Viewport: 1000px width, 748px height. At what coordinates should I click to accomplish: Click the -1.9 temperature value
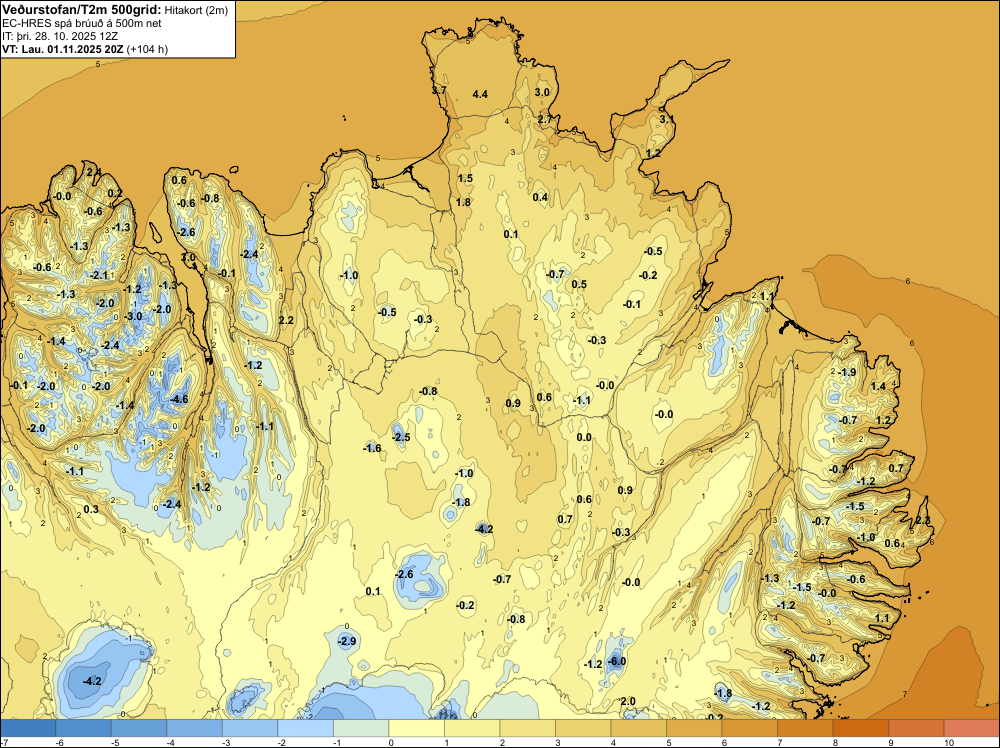(x=847, y=372)
